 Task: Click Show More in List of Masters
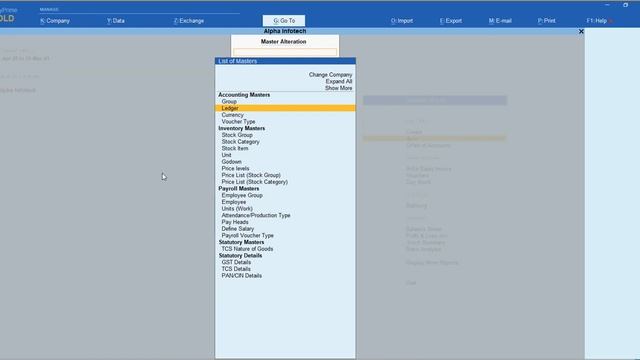pos(338,88)
